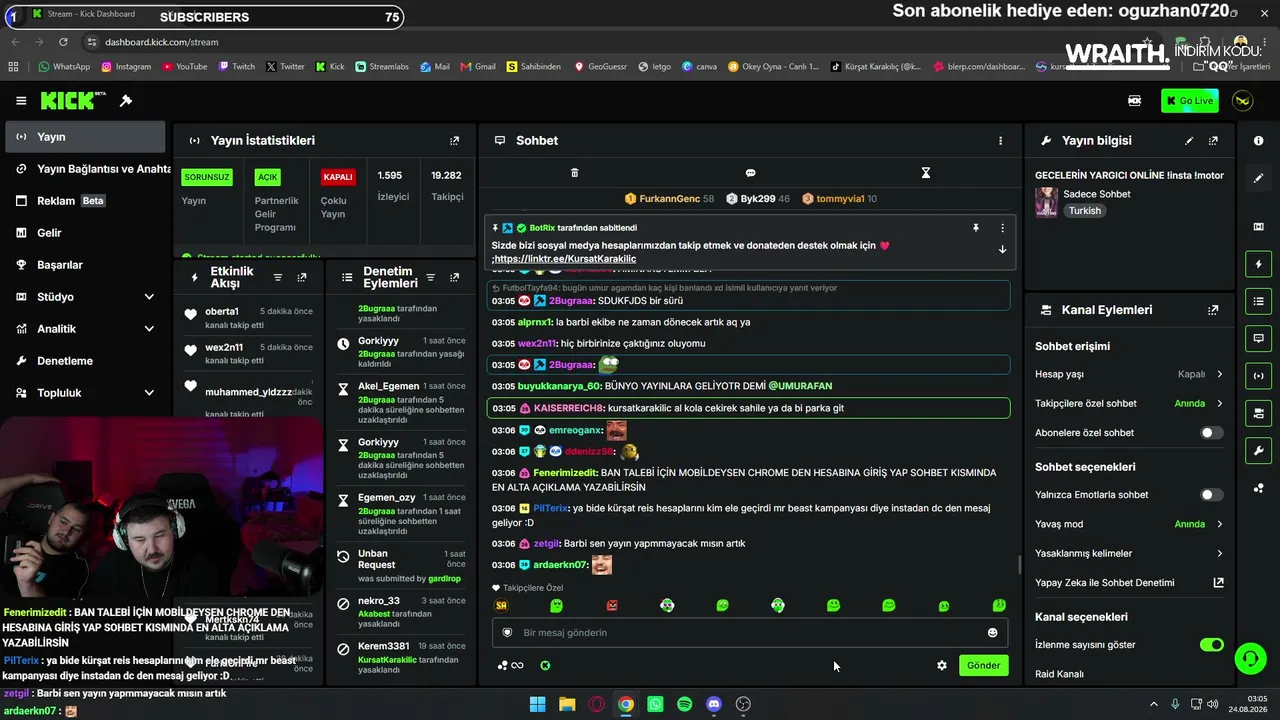
Task: Pop out the Yayın İstatistikleri panel
Action: pos(455,141)
